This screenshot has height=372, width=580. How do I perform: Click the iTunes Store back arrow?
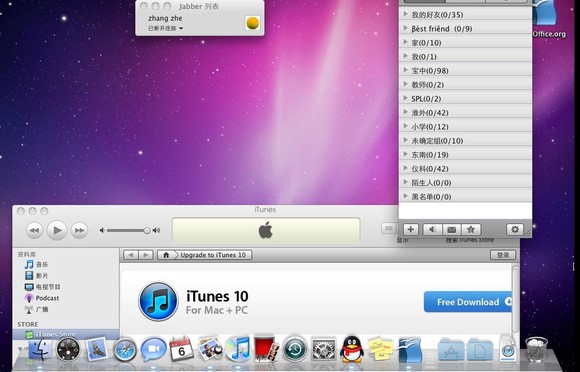(x=131, y=255)
